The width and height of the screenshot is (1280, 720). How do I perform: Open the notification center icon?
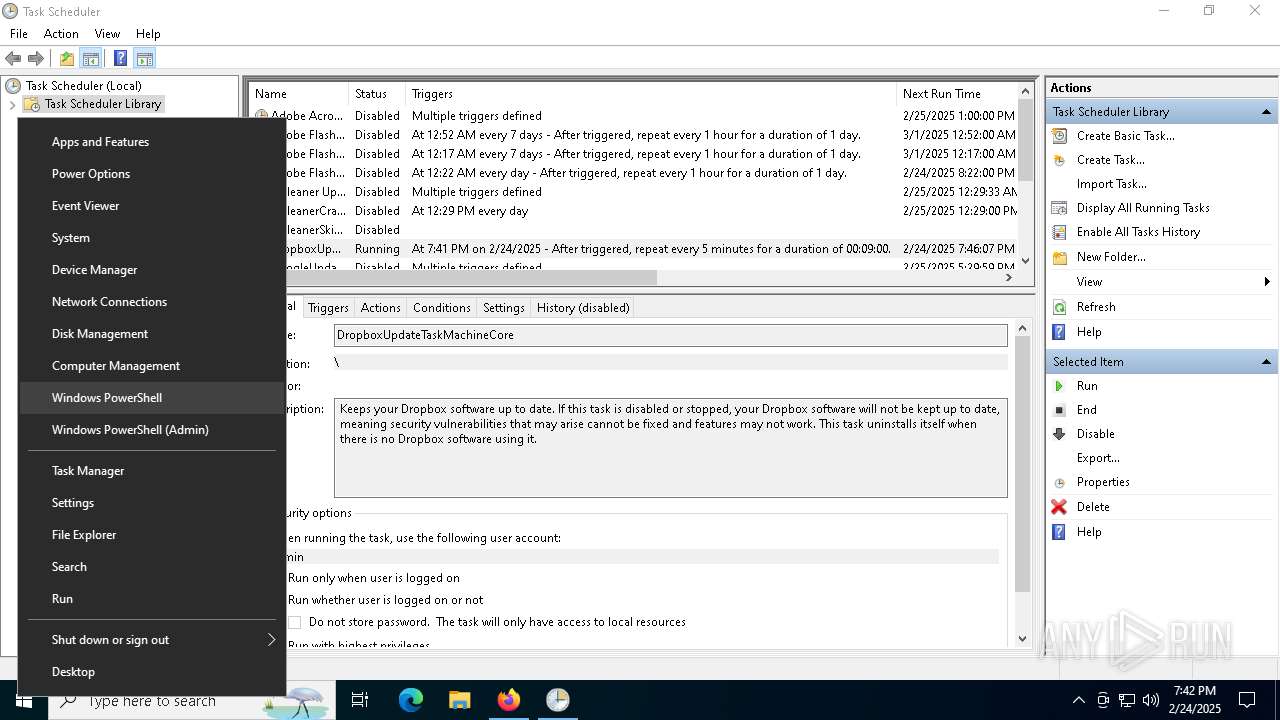click(x=1247, y=700)
